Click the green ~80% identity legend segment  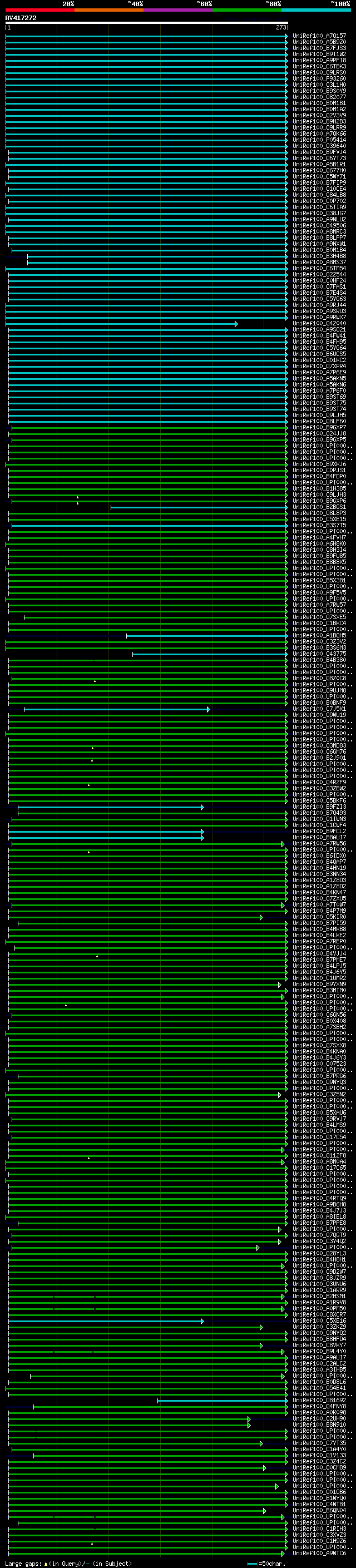(247, 10)
